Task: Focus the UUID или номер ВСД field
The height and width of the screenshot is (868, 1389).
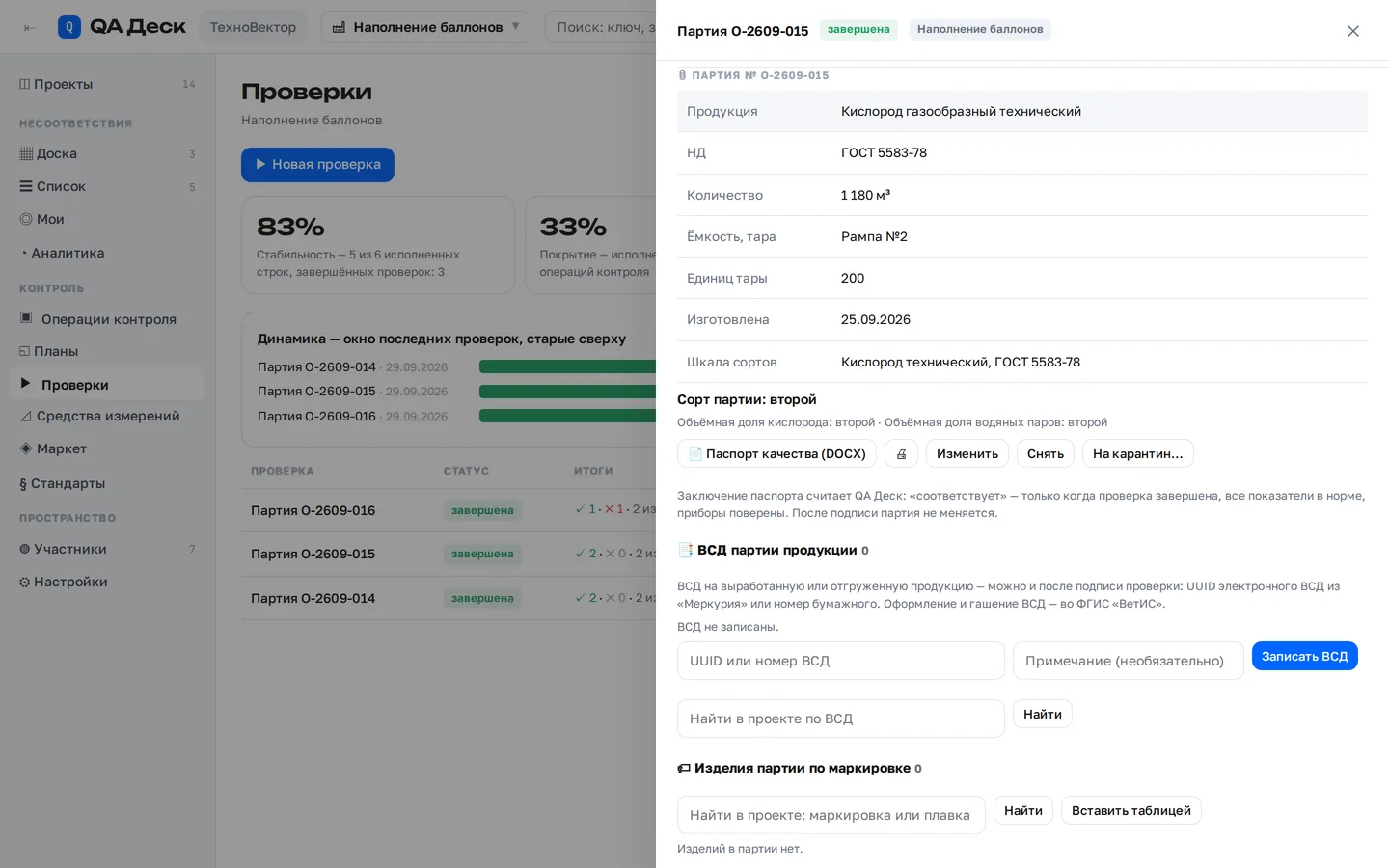Action: 841,661
